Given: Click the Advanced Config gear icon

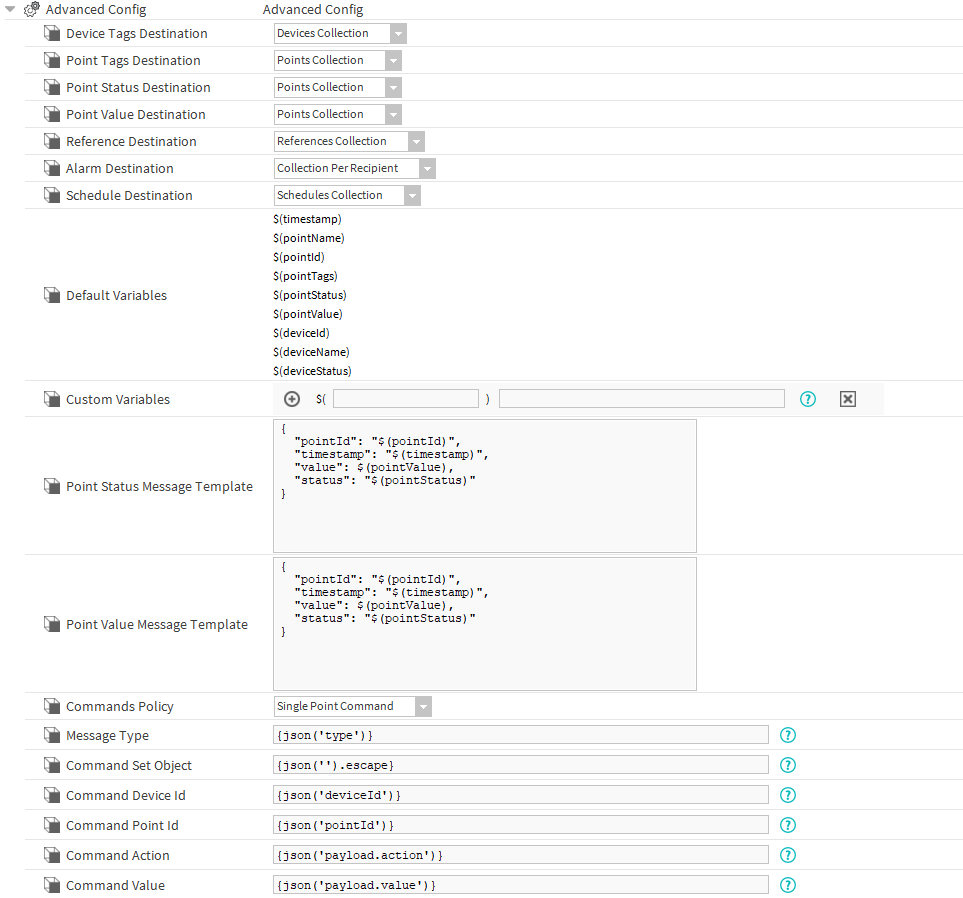Looking at the screenshot, I should click(31, 9).
